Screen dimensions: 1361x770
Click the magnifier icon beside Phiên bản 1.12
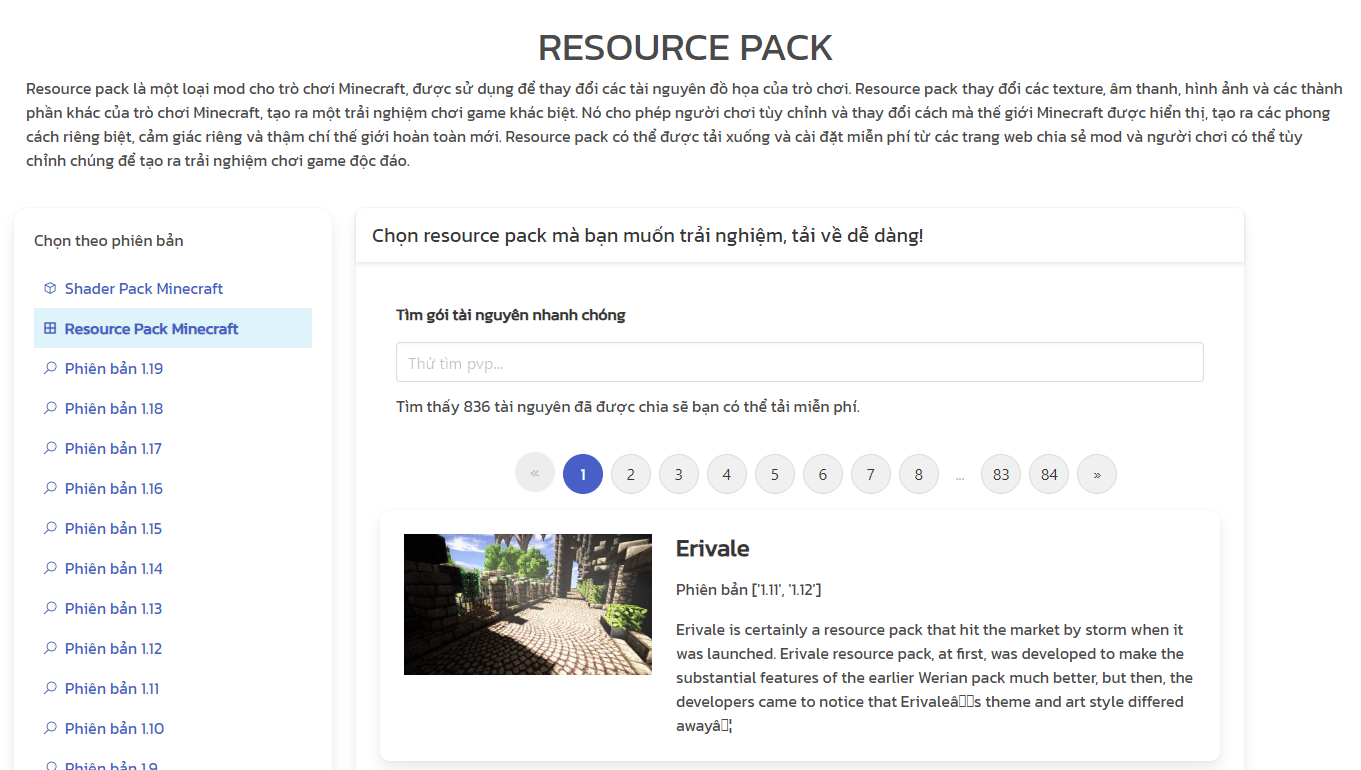click(x=49, y=648)
